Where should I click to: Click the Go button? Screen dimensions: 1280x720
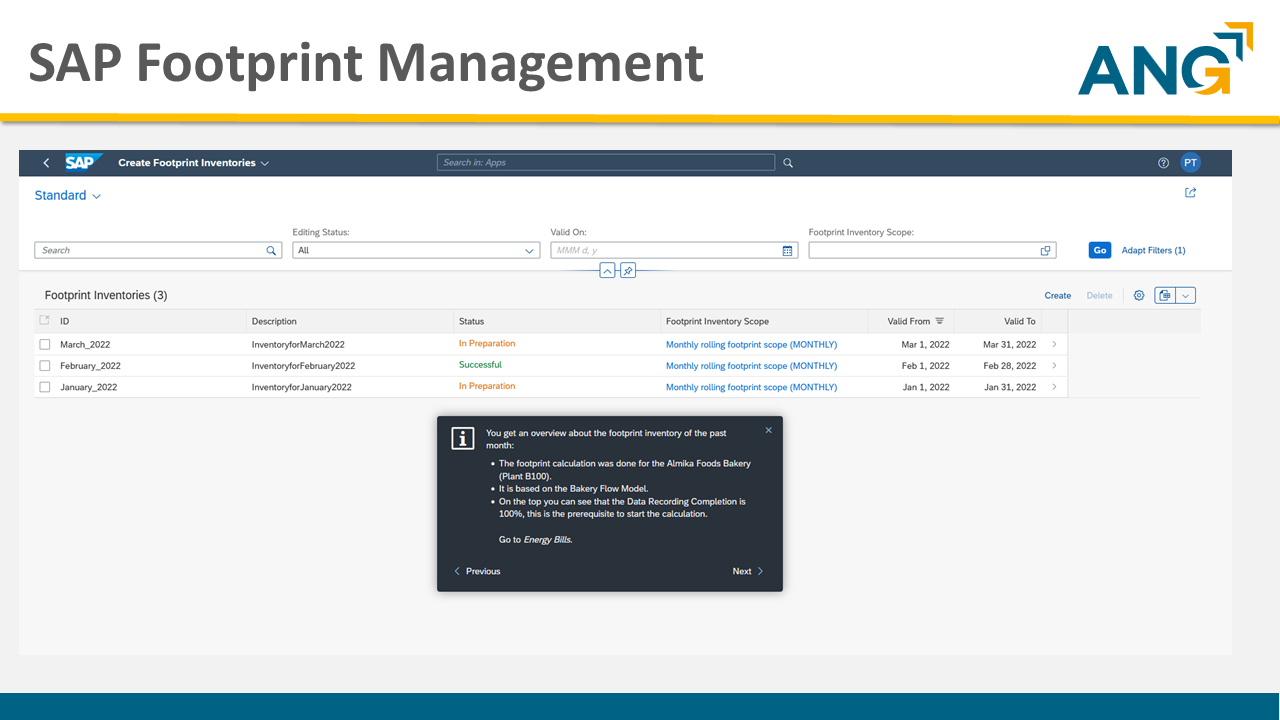click(1100, 251)
